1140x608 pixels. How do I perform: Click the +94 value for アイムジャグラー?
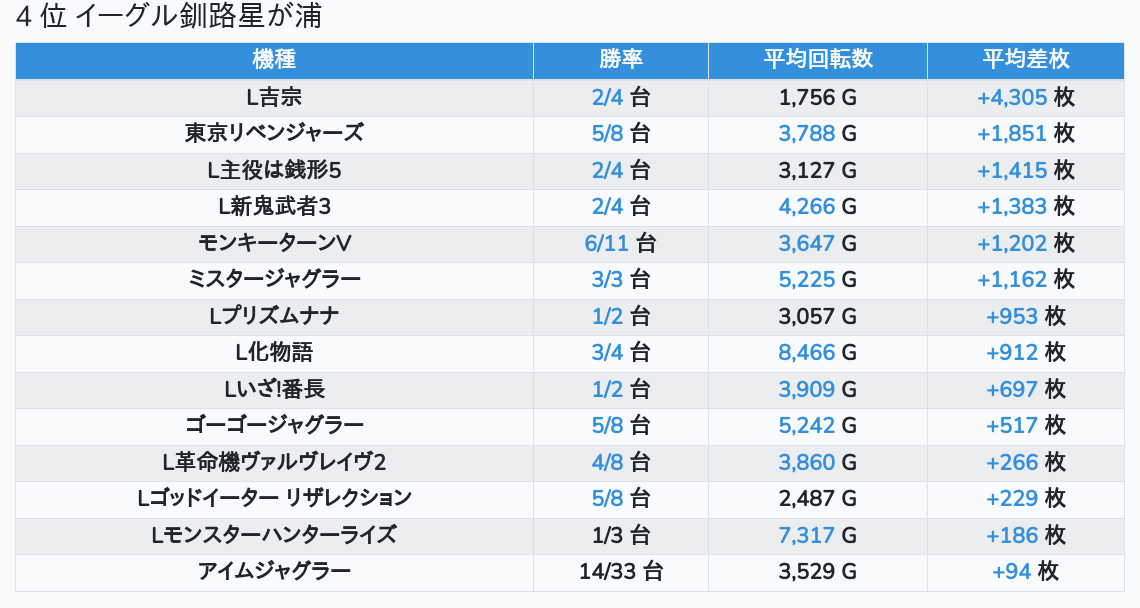pos(1011,571)
